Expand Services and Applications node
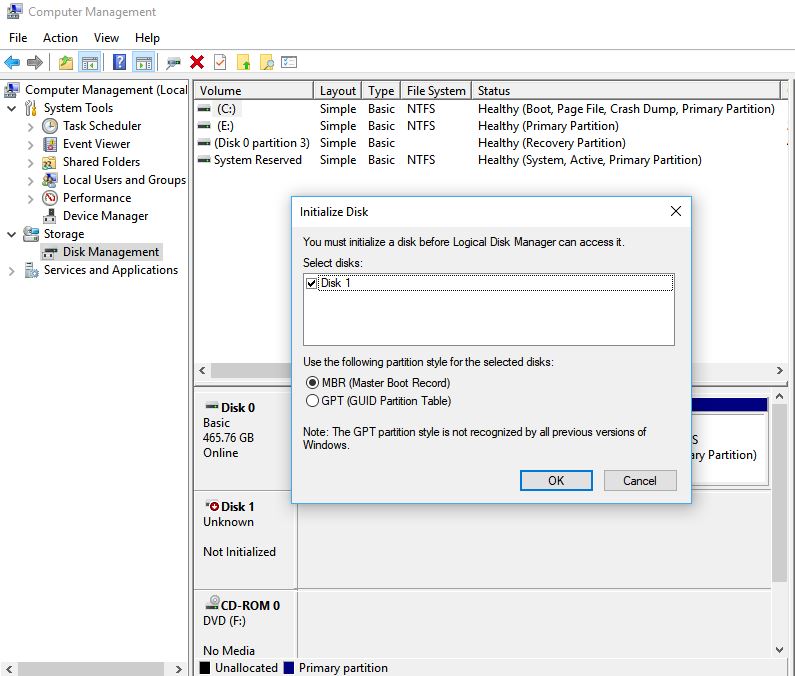 click(12, 271)
